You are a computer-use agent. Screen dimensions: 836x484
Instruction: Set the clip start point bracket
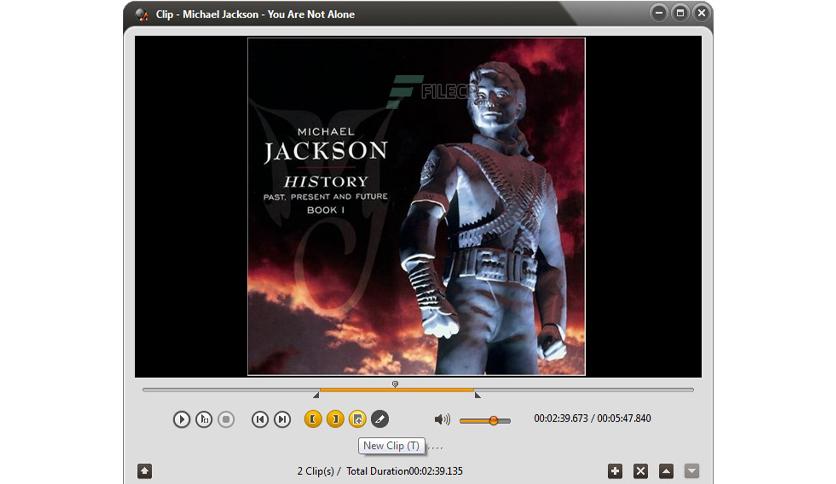pos(312,420)
